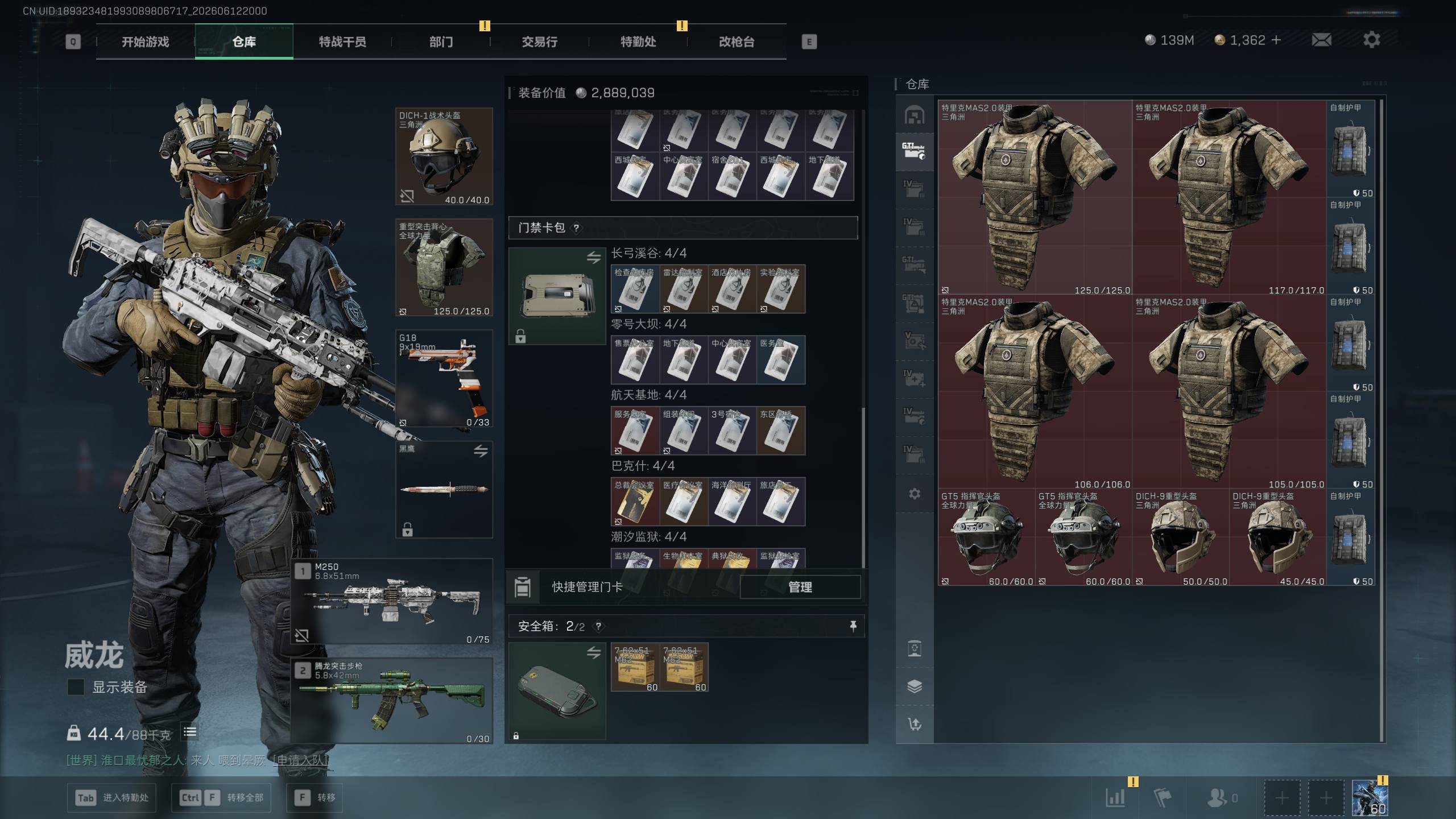Screen dimensions: 1456x819
Task: Click the cart upload icon in warehouse sidebar
Action: (915, 724)
